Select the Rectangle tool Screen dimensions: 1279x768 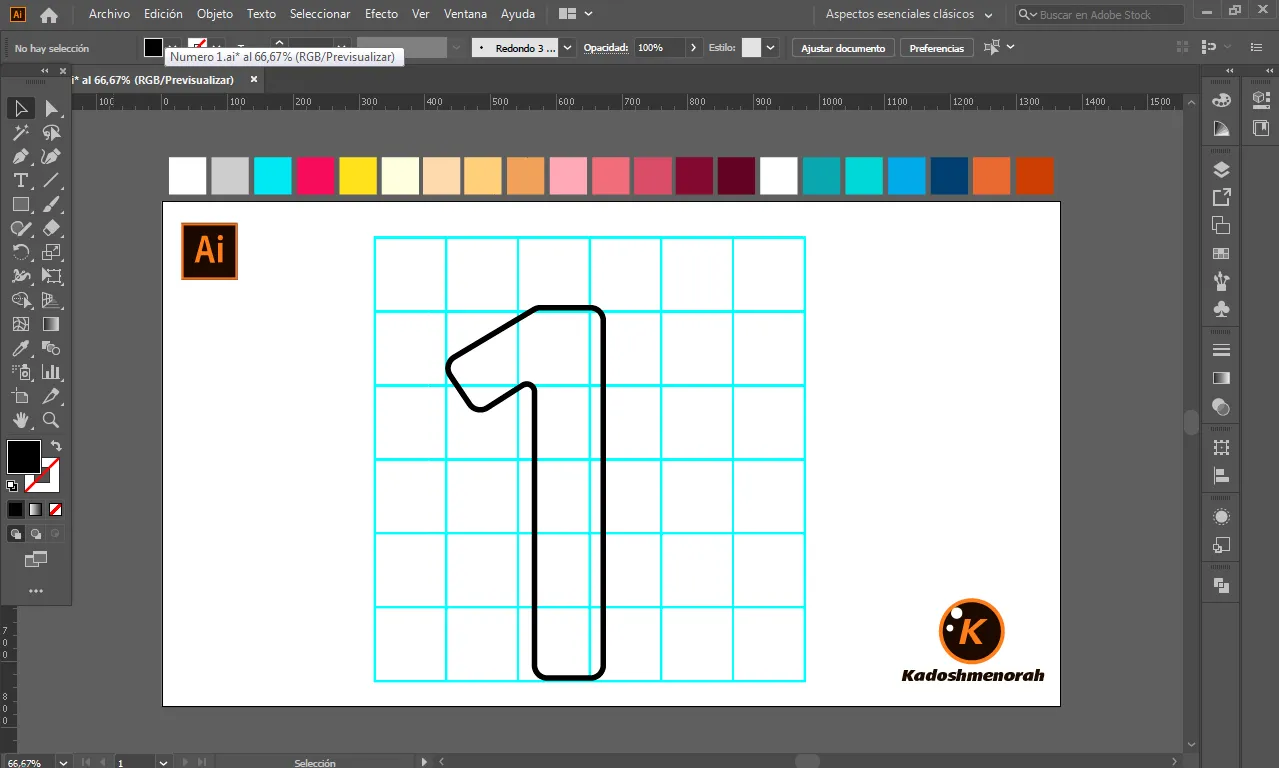click(21, 204)
